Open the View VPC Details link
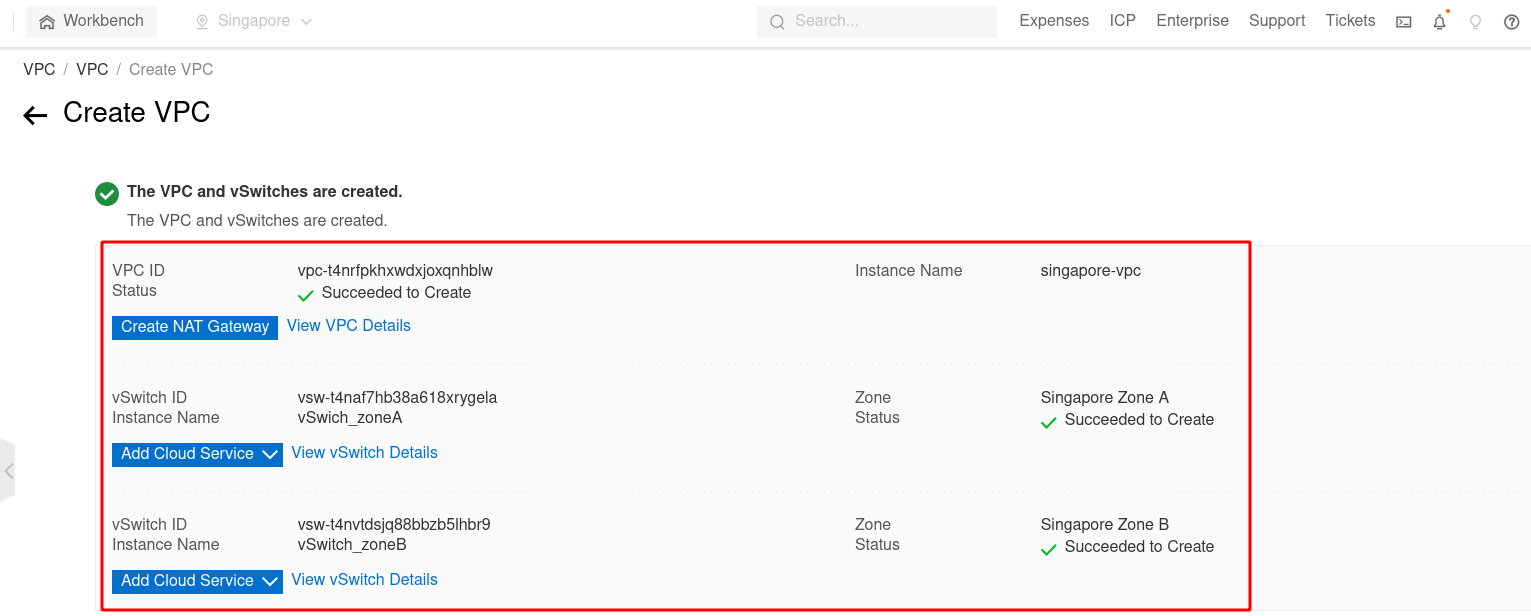Image resolution: width=1531 pixels, height=616 pixels. pyautogui.click(x=348, y=326)
